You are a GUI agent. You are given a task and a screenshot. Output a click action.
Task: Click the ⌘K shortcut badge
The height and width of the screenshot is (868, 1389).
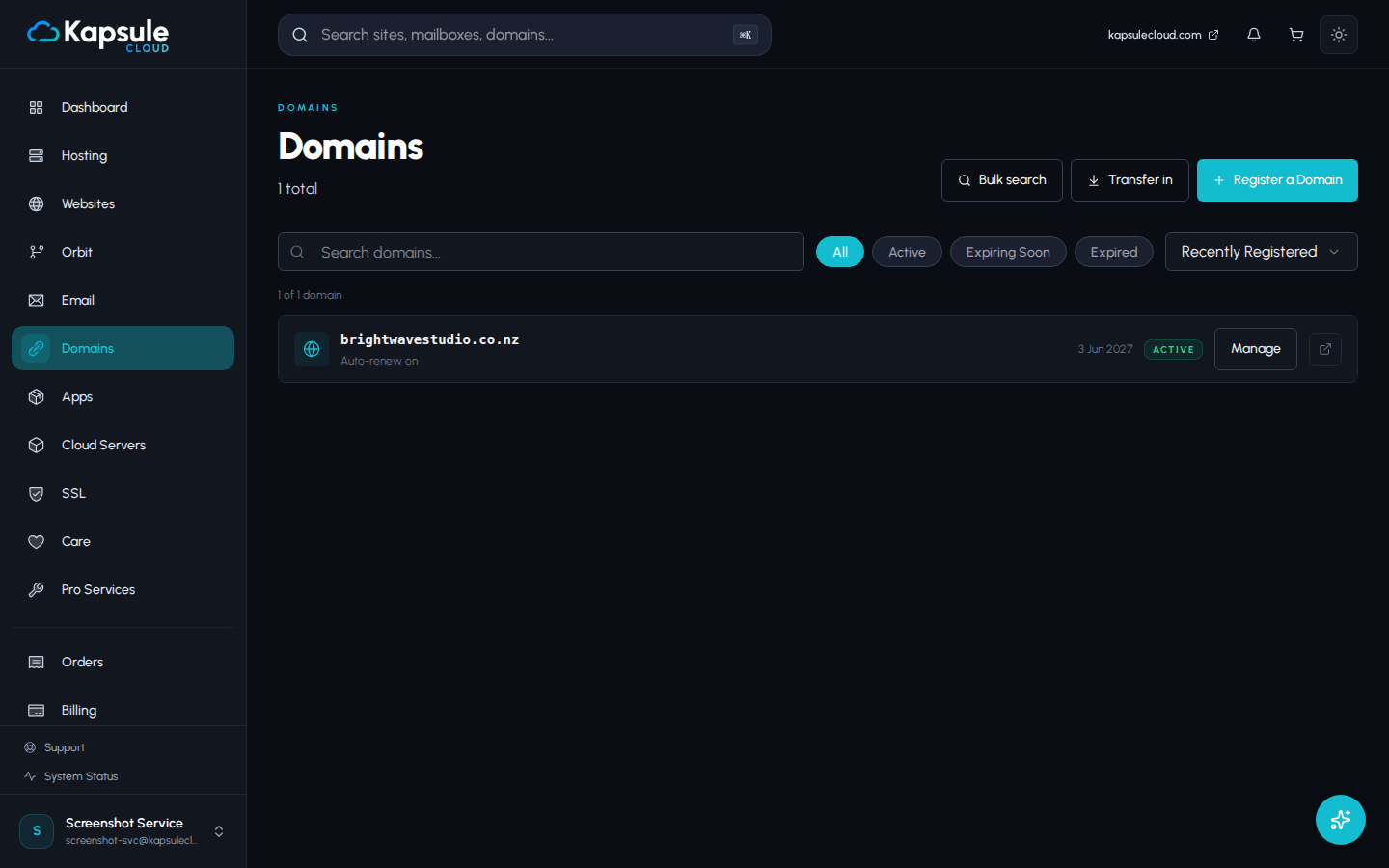(x=746, y=35)
